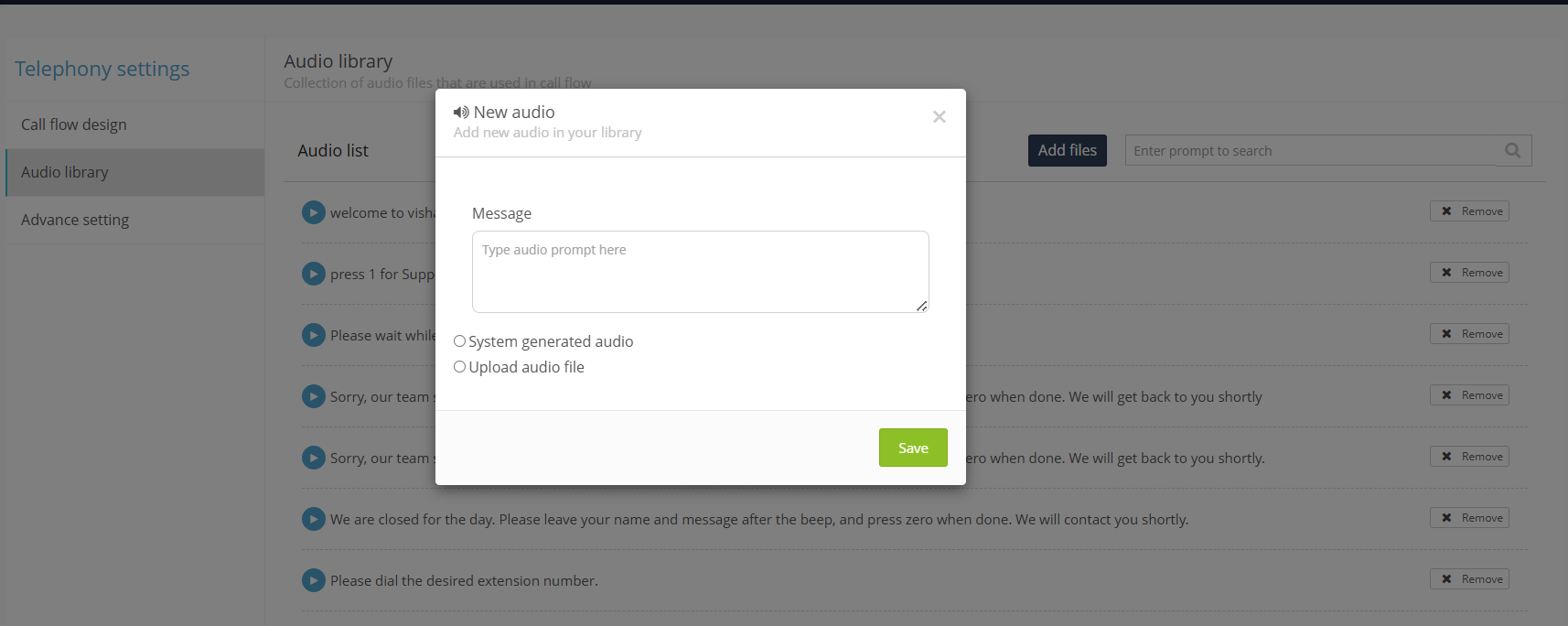Choose the Upload audio file option
Image resolution: width=1568 pixels, height=626 pixels.
(x=460, y=367)
